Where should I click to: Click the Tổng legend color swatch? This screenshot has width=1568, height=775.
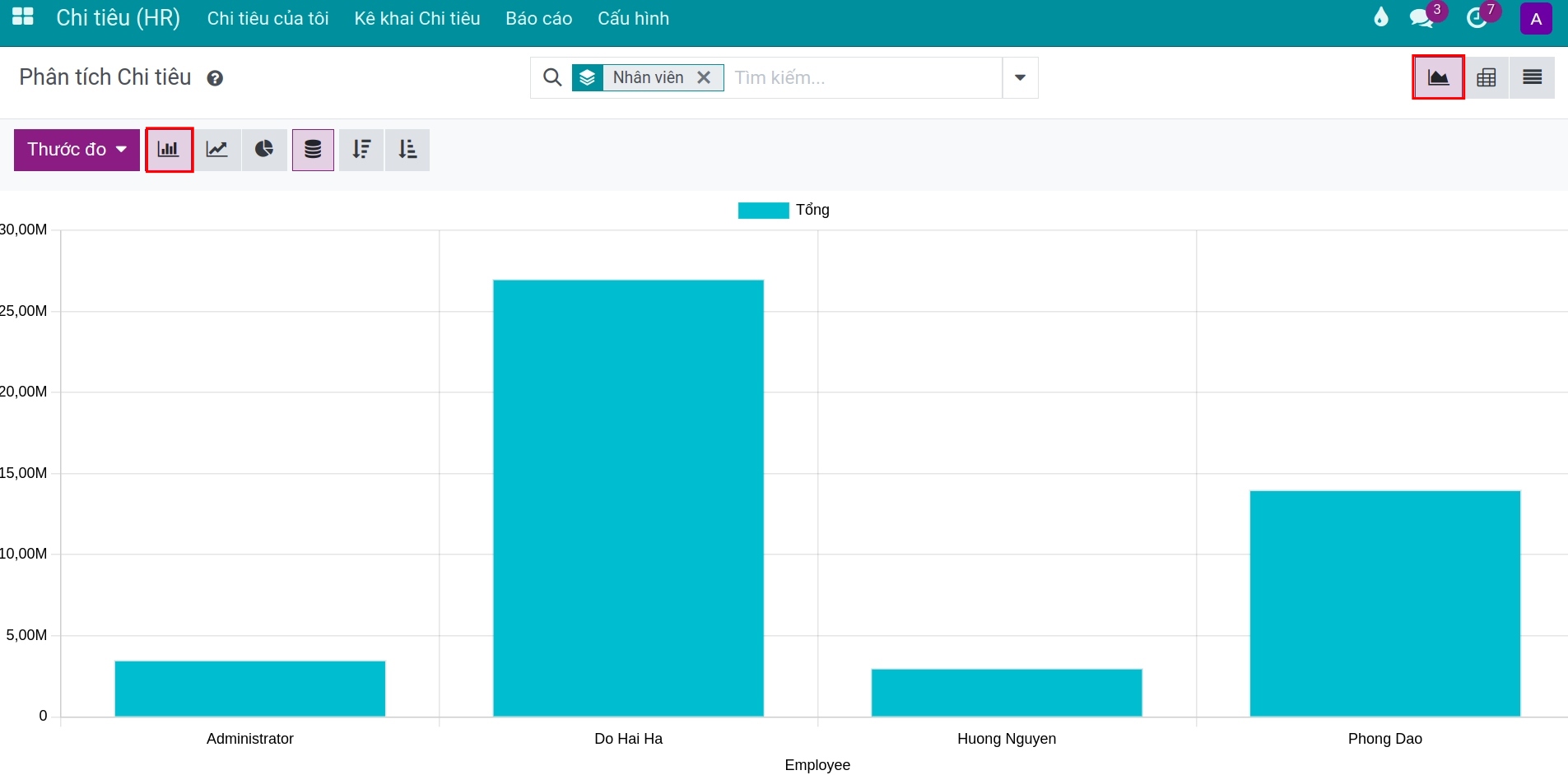click(764, 211)
